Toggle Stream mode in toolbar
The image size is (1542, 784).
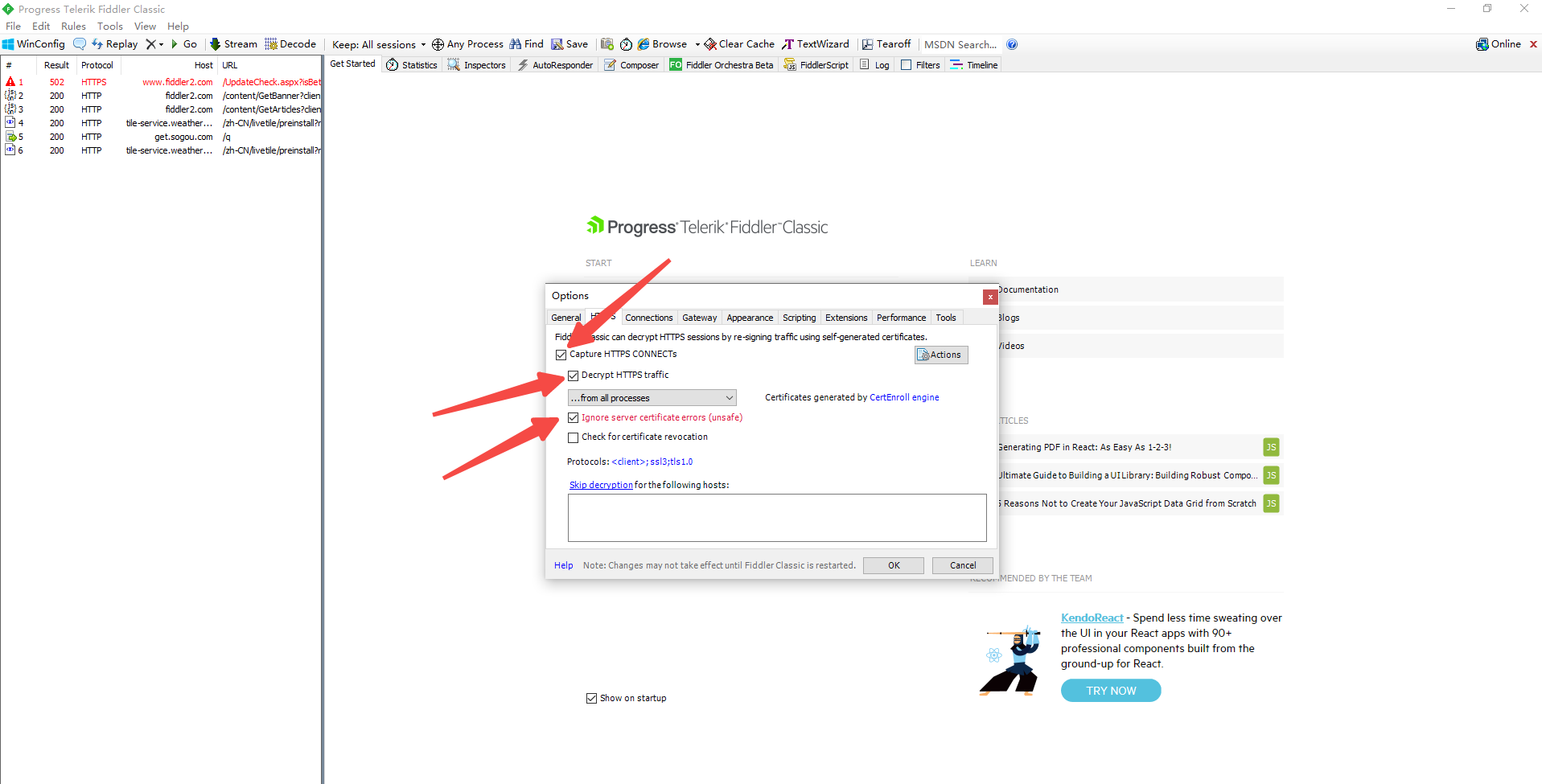click(x=233, y=44)
